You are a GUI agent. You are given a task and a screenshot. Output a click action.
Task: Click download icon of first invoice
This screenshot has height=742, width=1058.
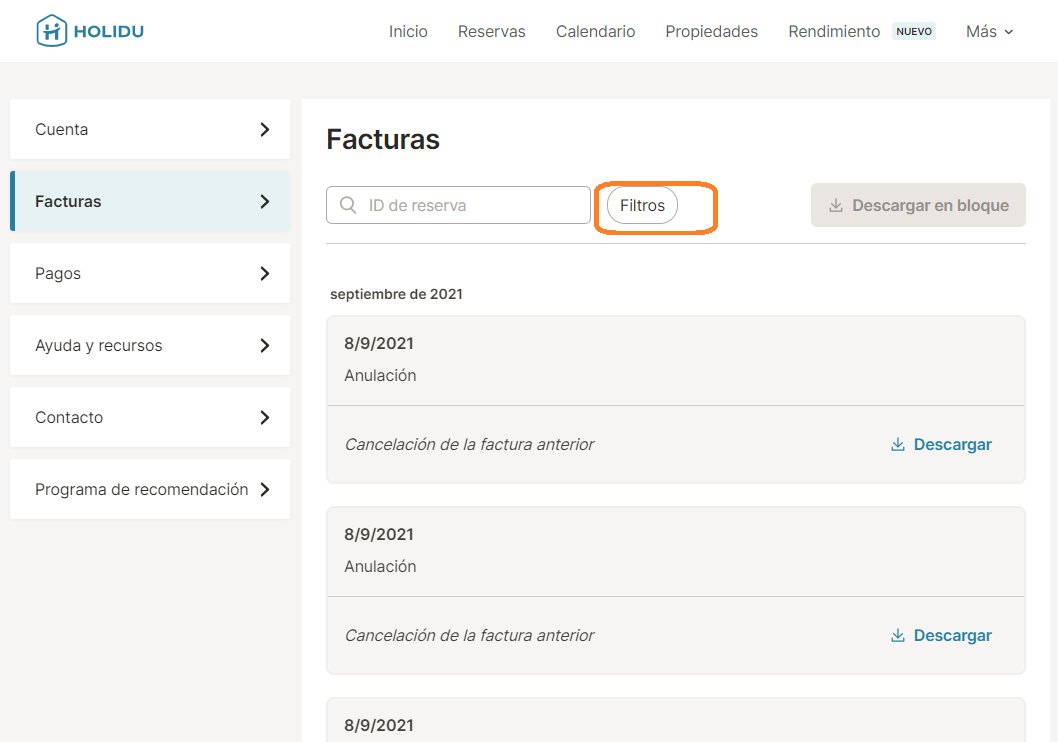[x=898, y=444]
